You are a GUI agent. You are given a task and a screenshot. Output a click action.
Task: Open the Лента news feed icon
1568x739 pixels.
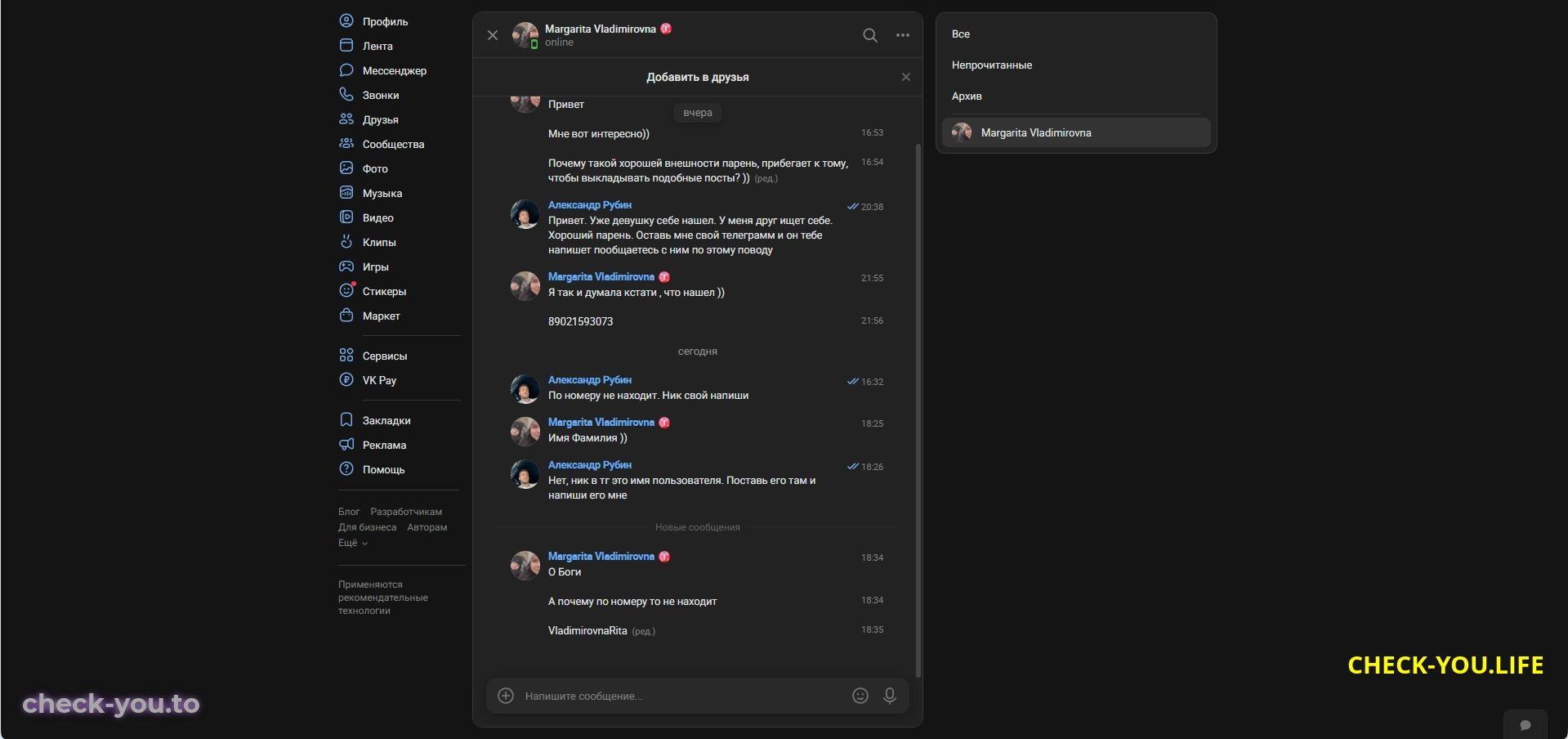point(346,45)
